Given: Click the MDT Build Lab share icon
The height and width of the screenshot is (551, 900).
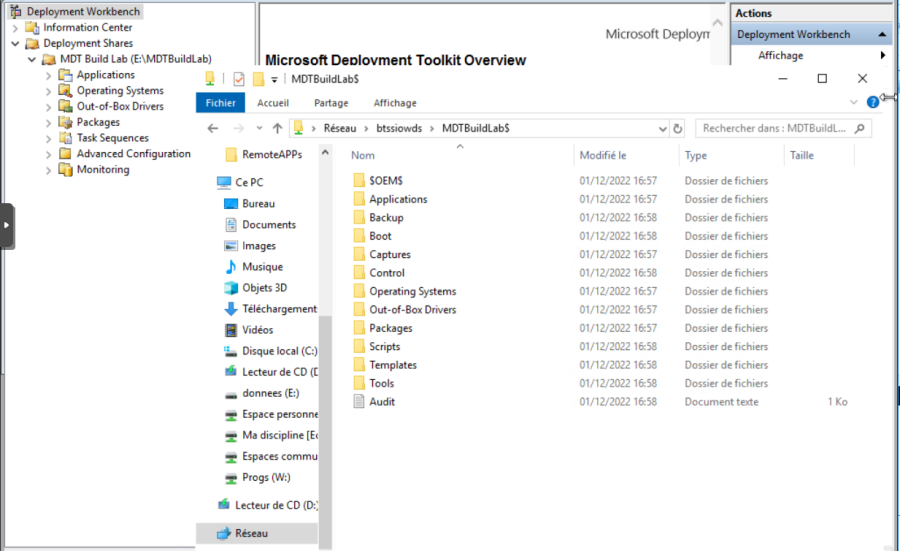Looking at the screenshot, I should point(49,59).
